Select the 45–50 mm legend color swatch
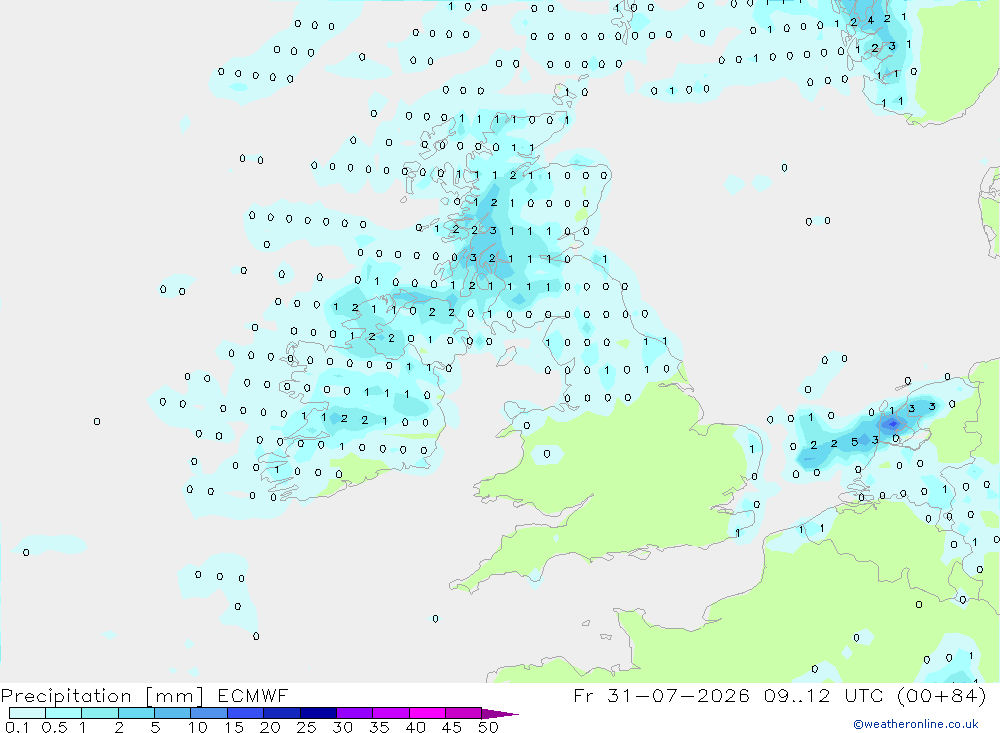The width and height of the screenshot is (1000, 733). [x=464, y=713]
